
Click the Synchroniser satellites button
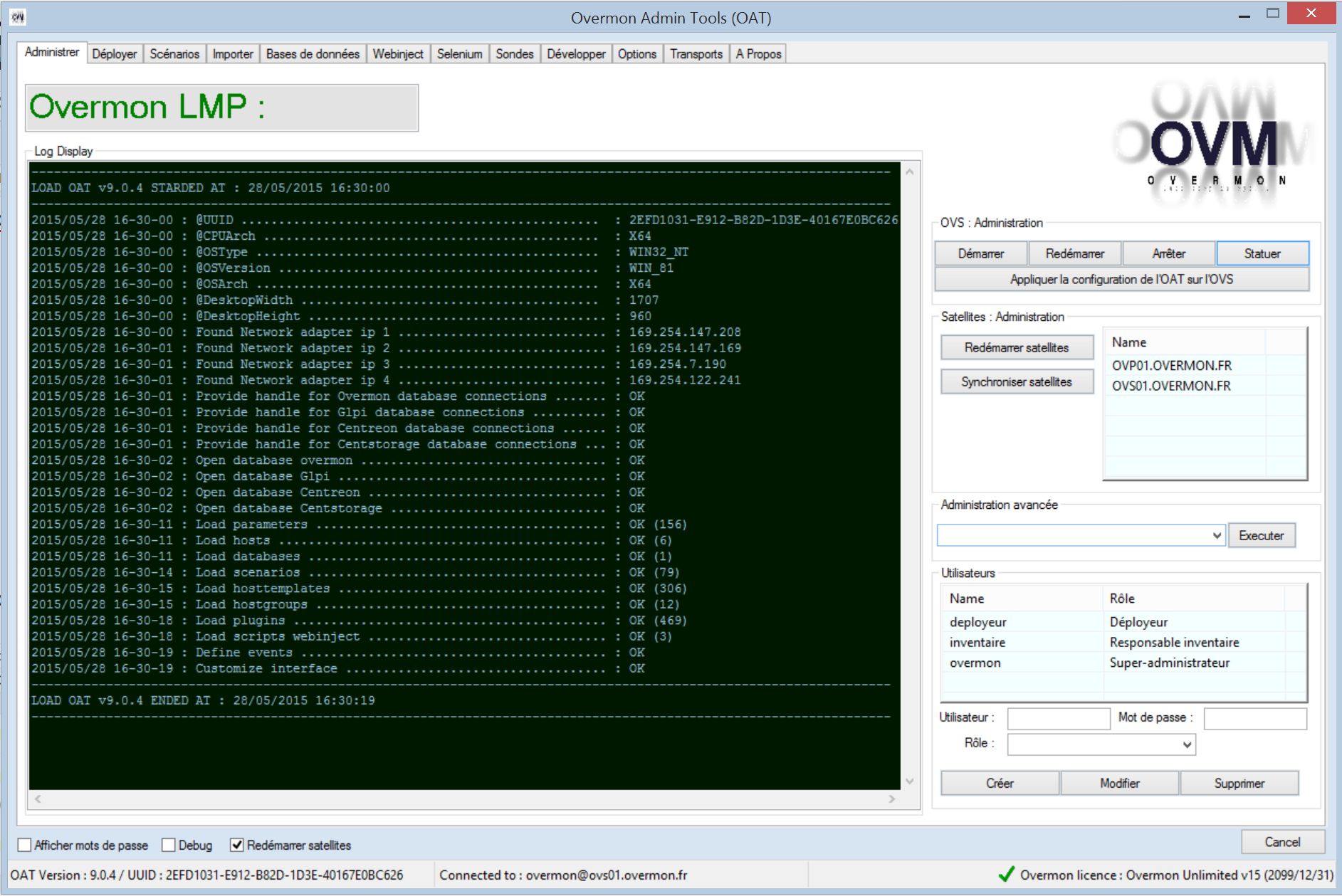(1016, 382)
